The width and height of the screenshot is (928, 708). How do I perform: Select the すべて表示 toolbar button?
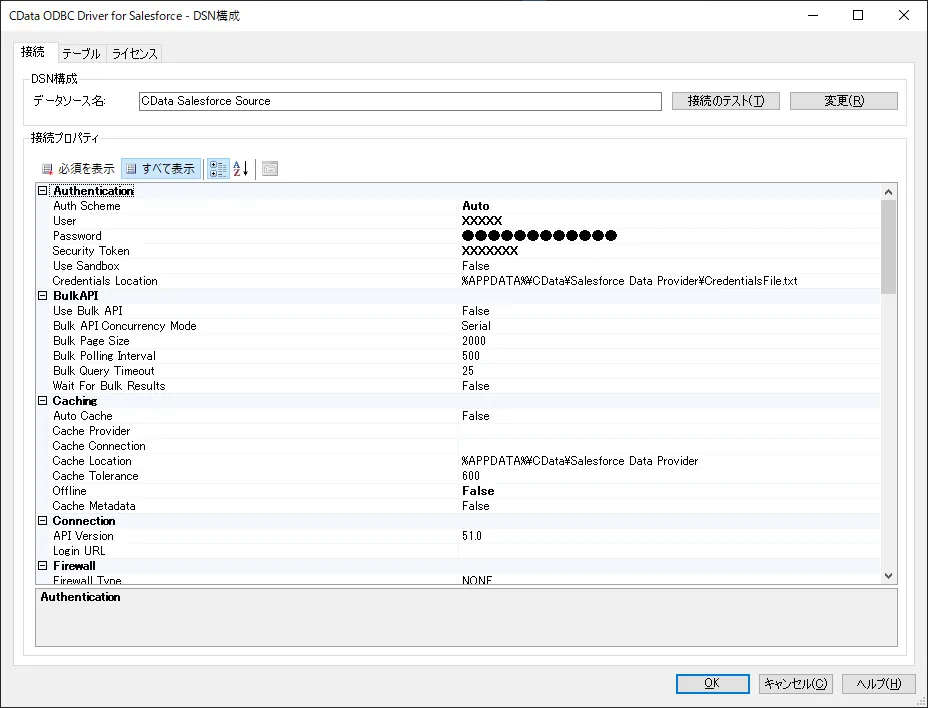(x=161, y=169)
